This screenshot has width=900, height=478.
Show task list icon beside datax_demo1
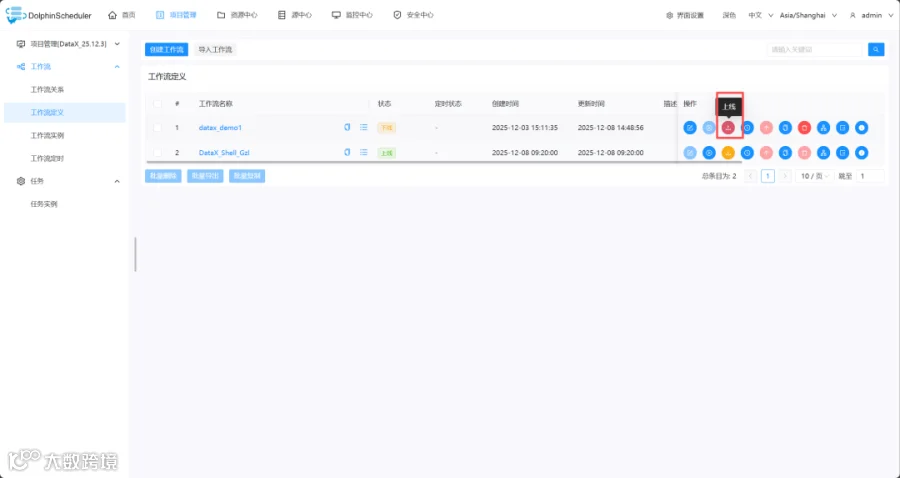363,127
